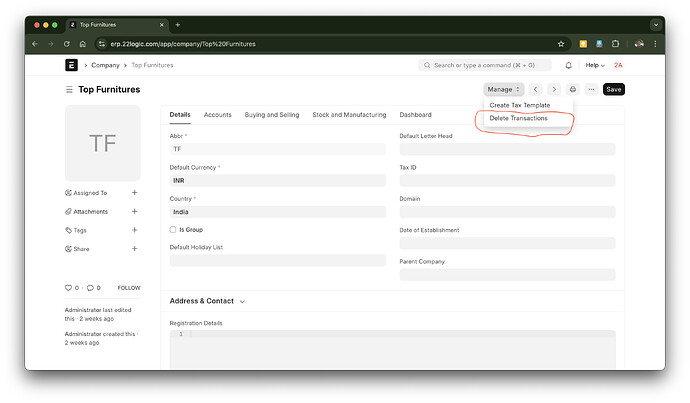The image size is (690, 403).
Task: Click the yellow extension icon in toolbar
Action: (583, 44)
